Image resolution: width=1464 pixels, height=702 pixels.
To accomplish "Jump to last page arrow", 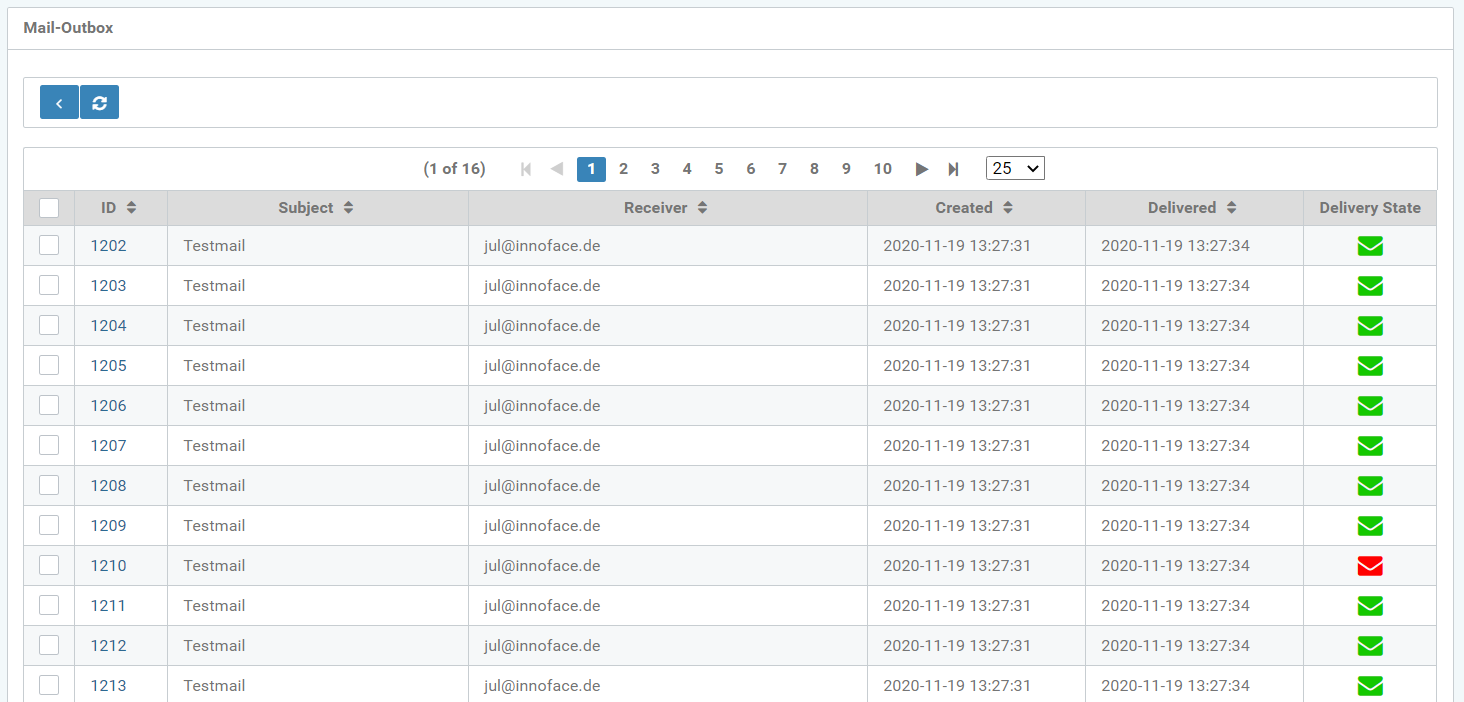I will [x=953, y=169].
